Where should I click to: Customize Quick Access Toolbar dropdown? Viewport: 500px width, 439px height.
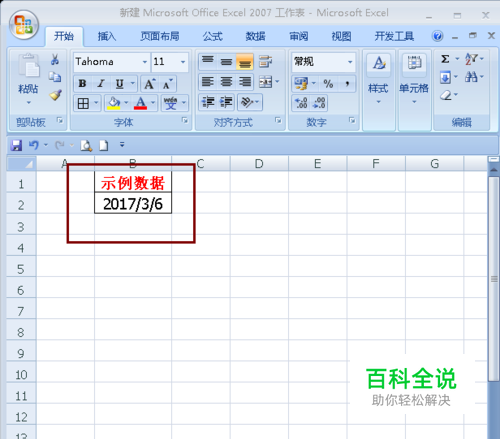[122, 145]
